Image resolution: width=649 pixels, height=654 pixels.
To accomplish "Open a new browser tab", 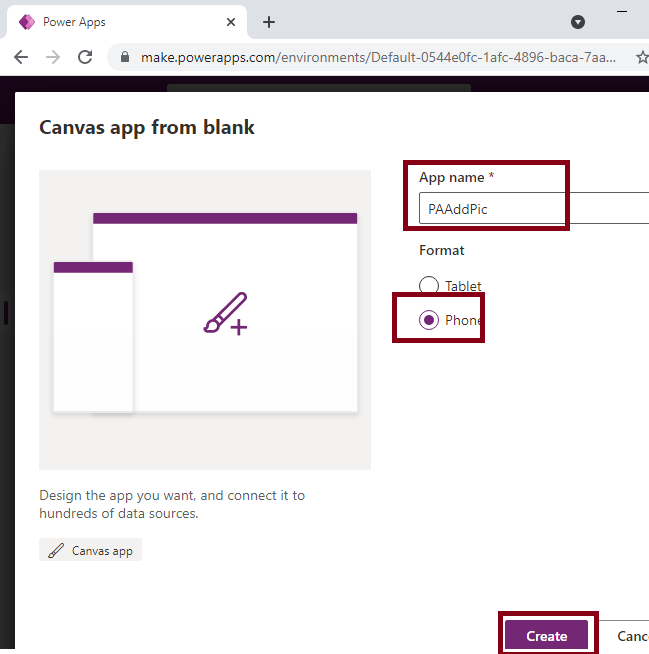I will pyautogui.click(x=269, y=22).
